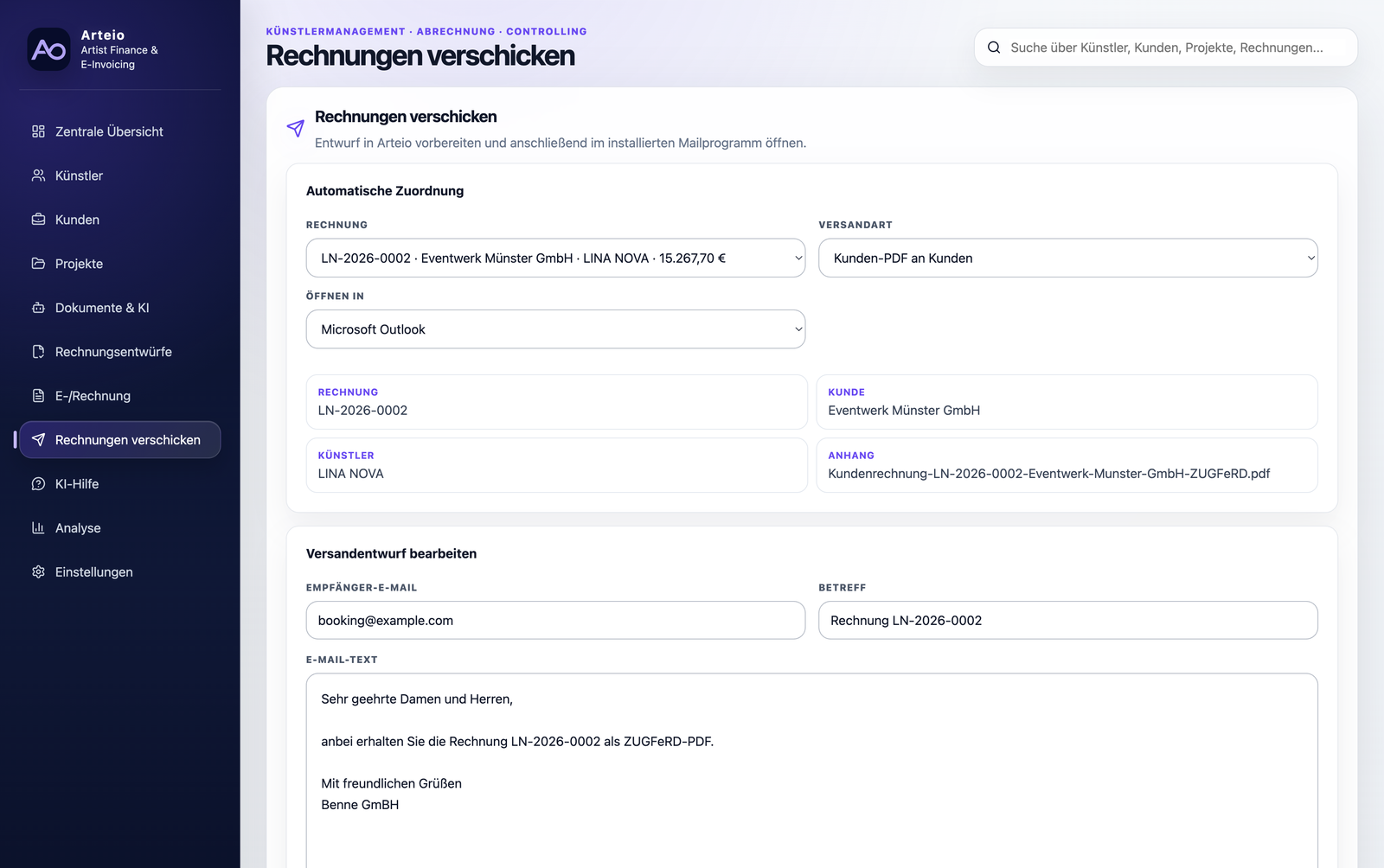Open KI-Hilfe page

coord(120,484)
